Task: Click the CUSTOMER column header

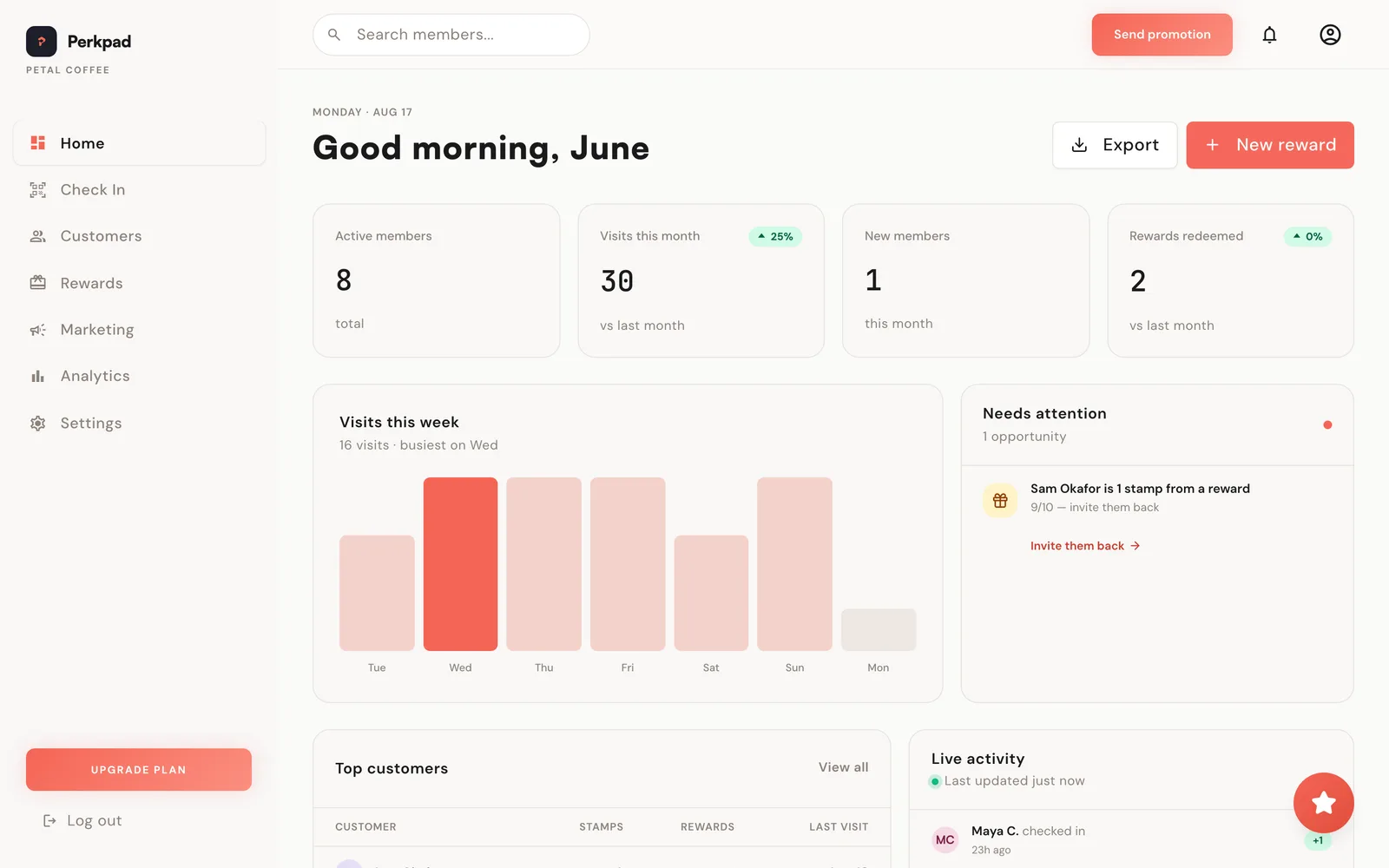Action: coord(365,827)
